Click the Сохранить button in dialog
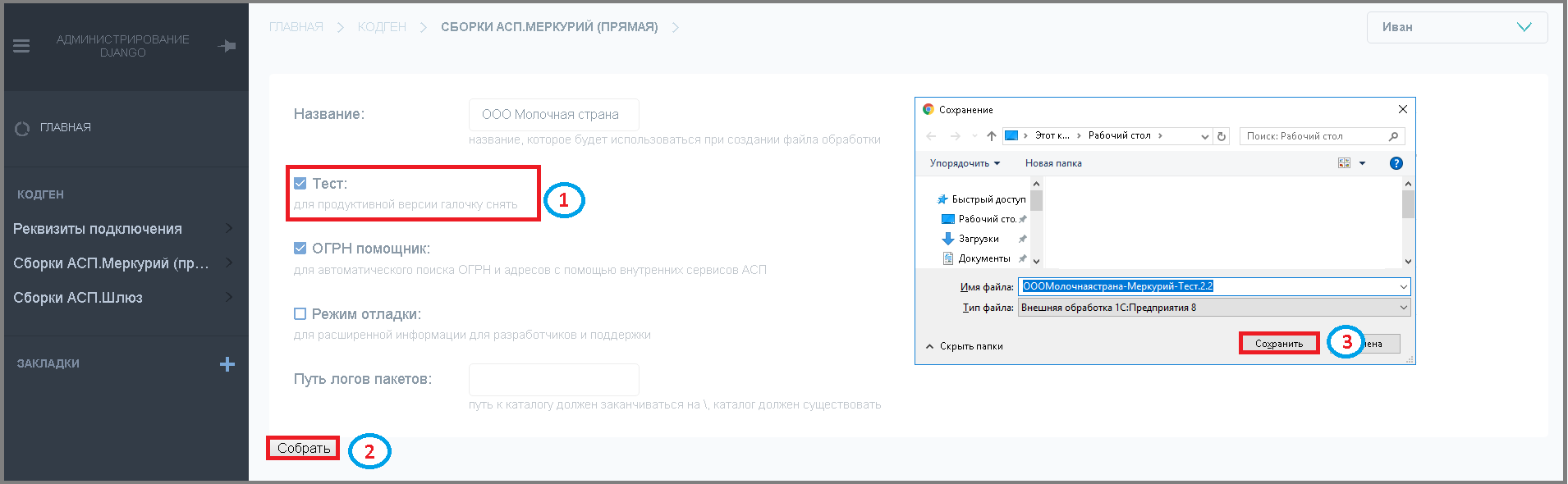This screenshot has height=484, width=1568. click(x=1278, y=344)
